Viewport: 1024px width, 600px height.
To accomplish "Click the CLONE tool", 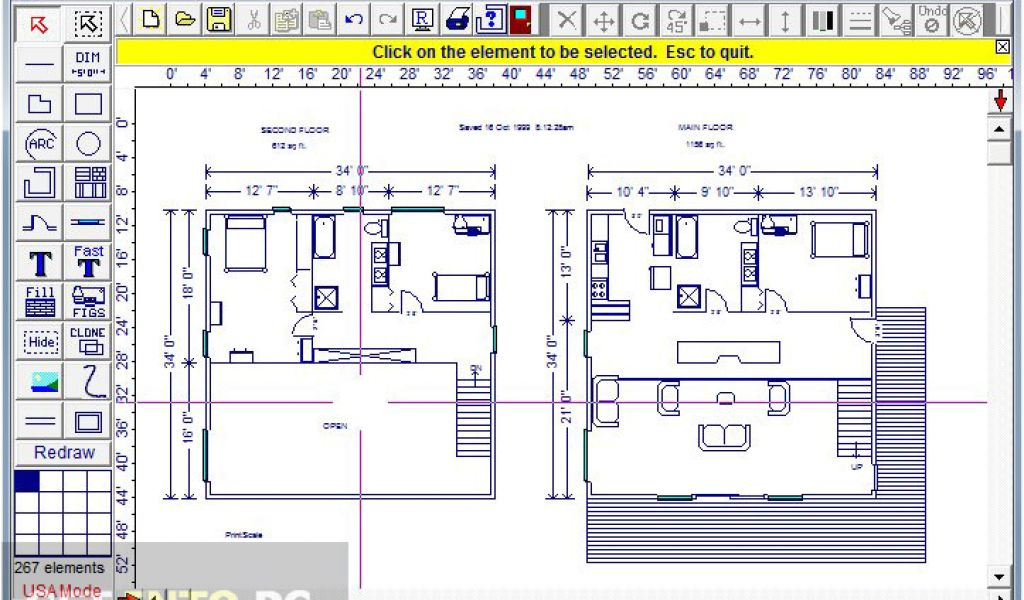I will click(89, 341).
